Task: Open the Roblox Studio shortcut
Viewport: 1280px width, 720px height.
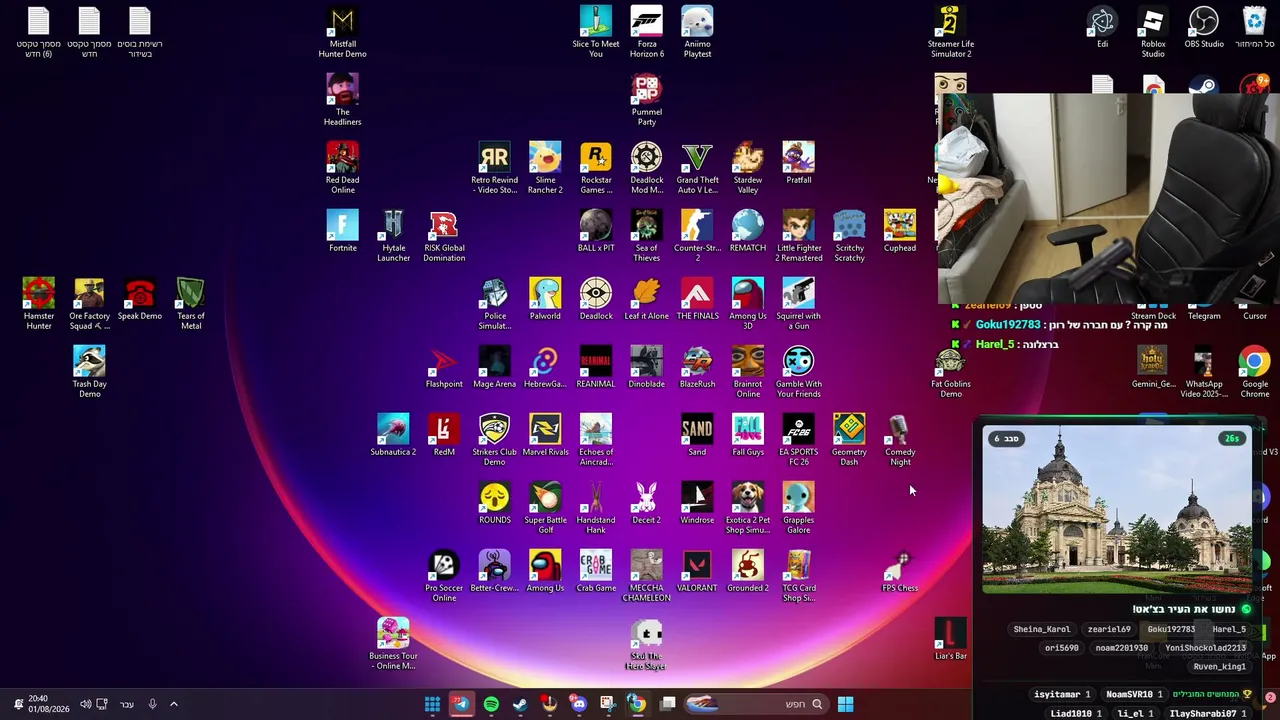Action: [1153, 33]
